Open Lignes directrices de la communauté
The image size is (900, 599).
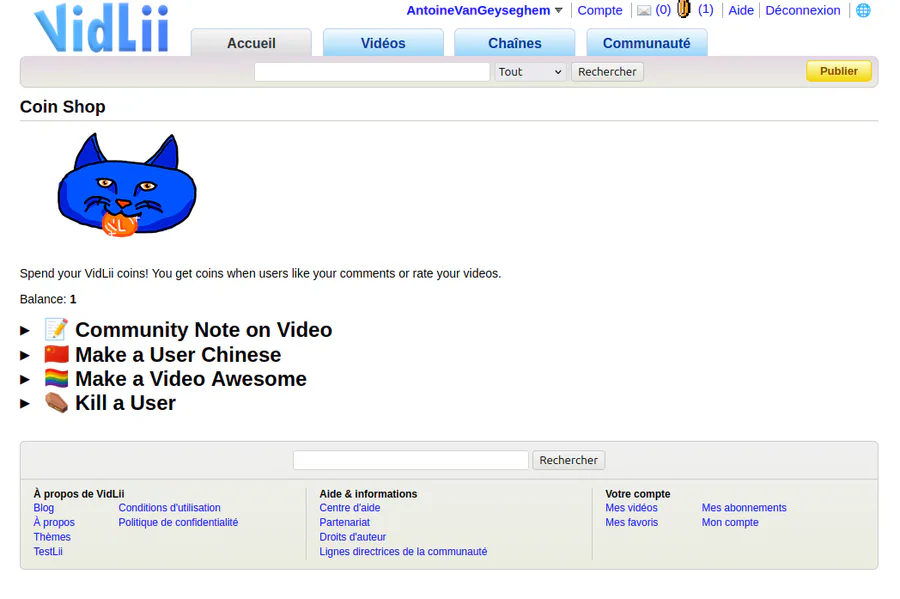tap(403, 551)
